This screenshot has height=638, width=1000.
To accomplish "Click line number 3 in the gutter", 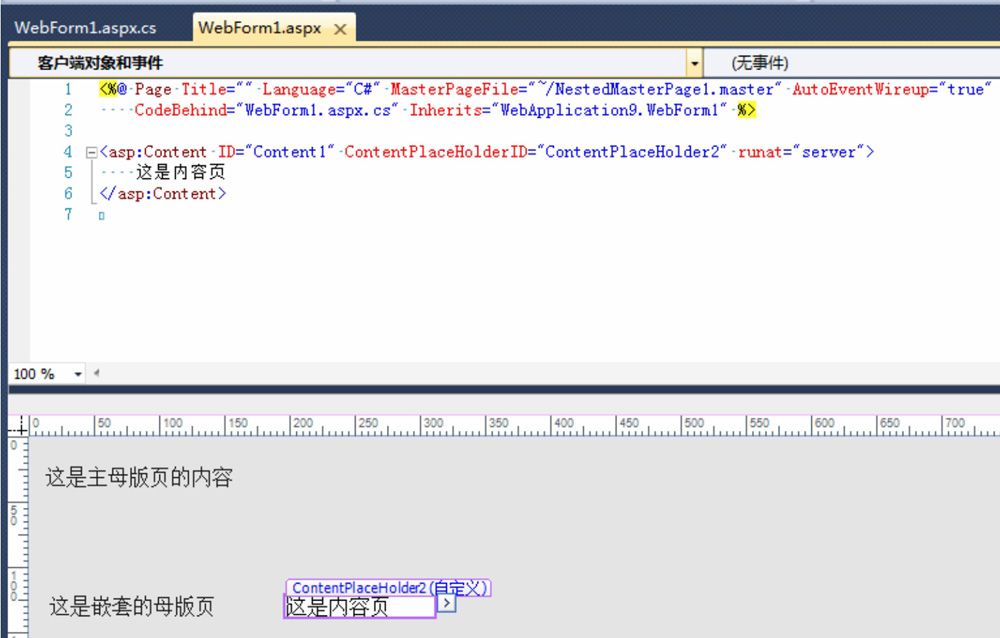I will point(68,131).
